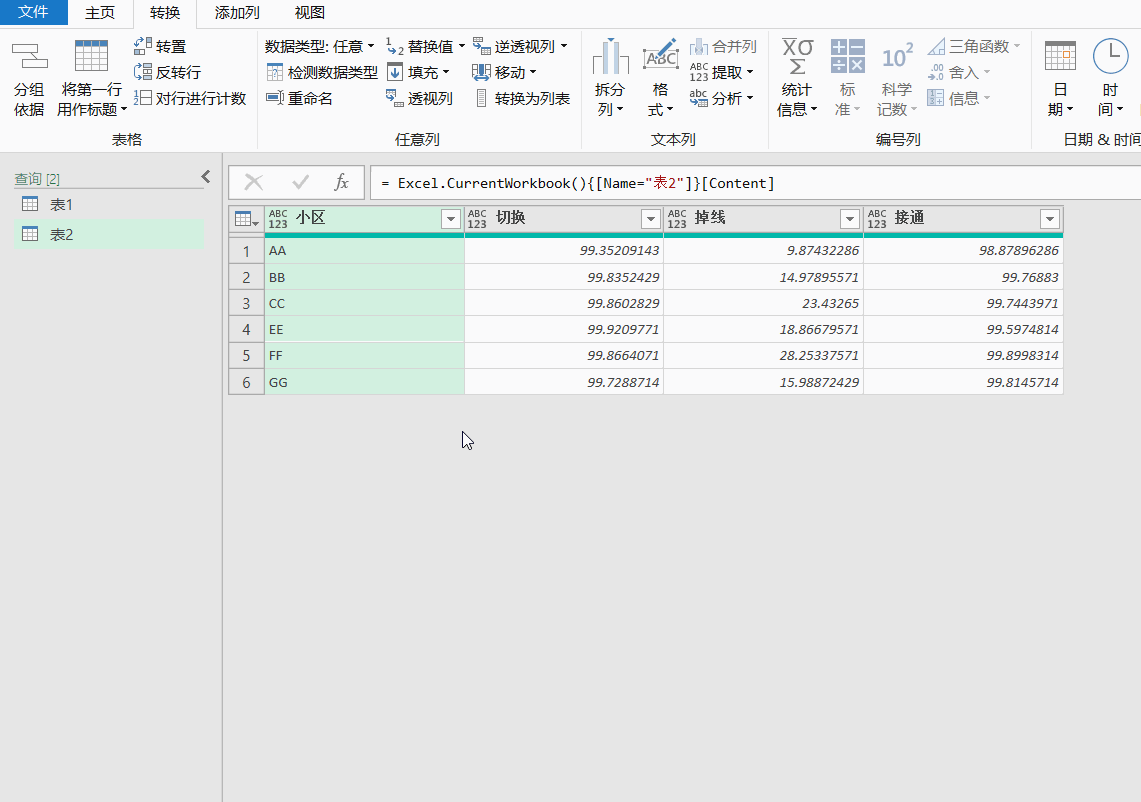Click the 接通 column ABC123 type icon
Viewport: 1141px width, 802px height.
[877, 219]
